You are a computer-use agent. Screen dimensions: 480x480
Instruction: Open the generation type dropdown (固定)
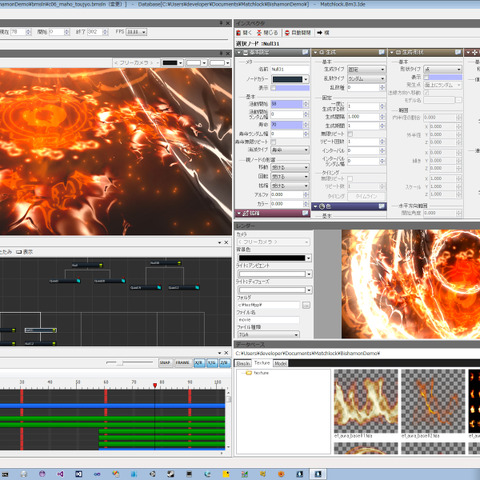pos(366,70)
